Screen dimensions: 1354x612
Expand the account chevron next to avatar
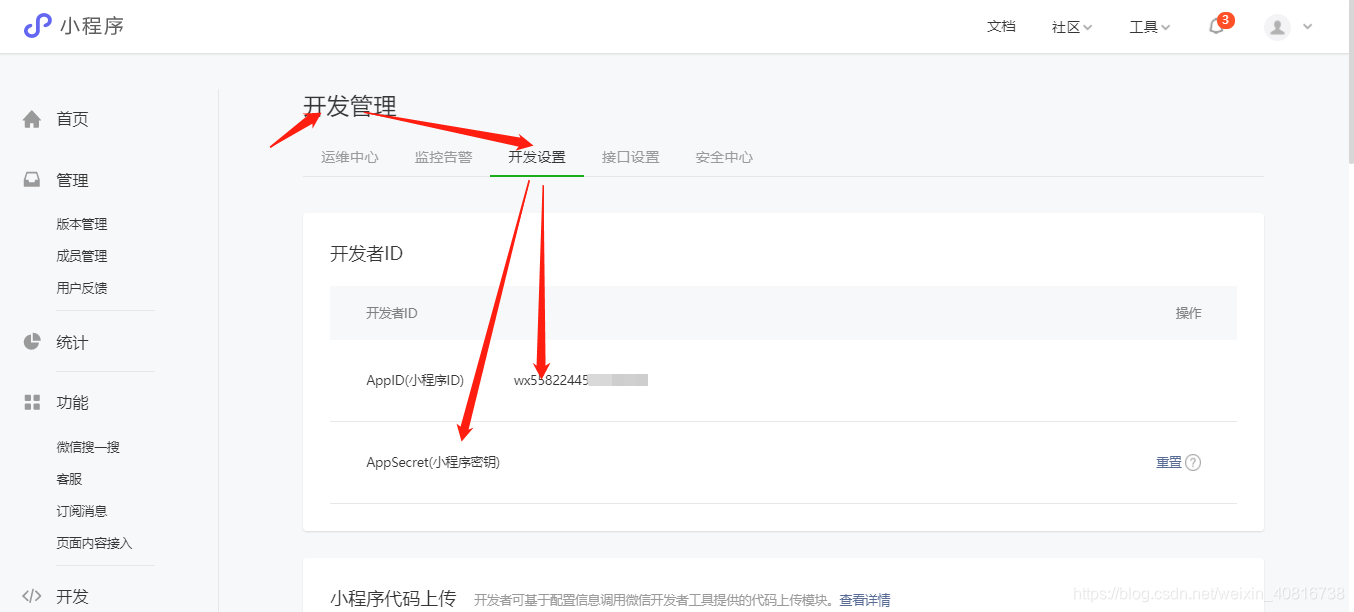(1306, 27)
